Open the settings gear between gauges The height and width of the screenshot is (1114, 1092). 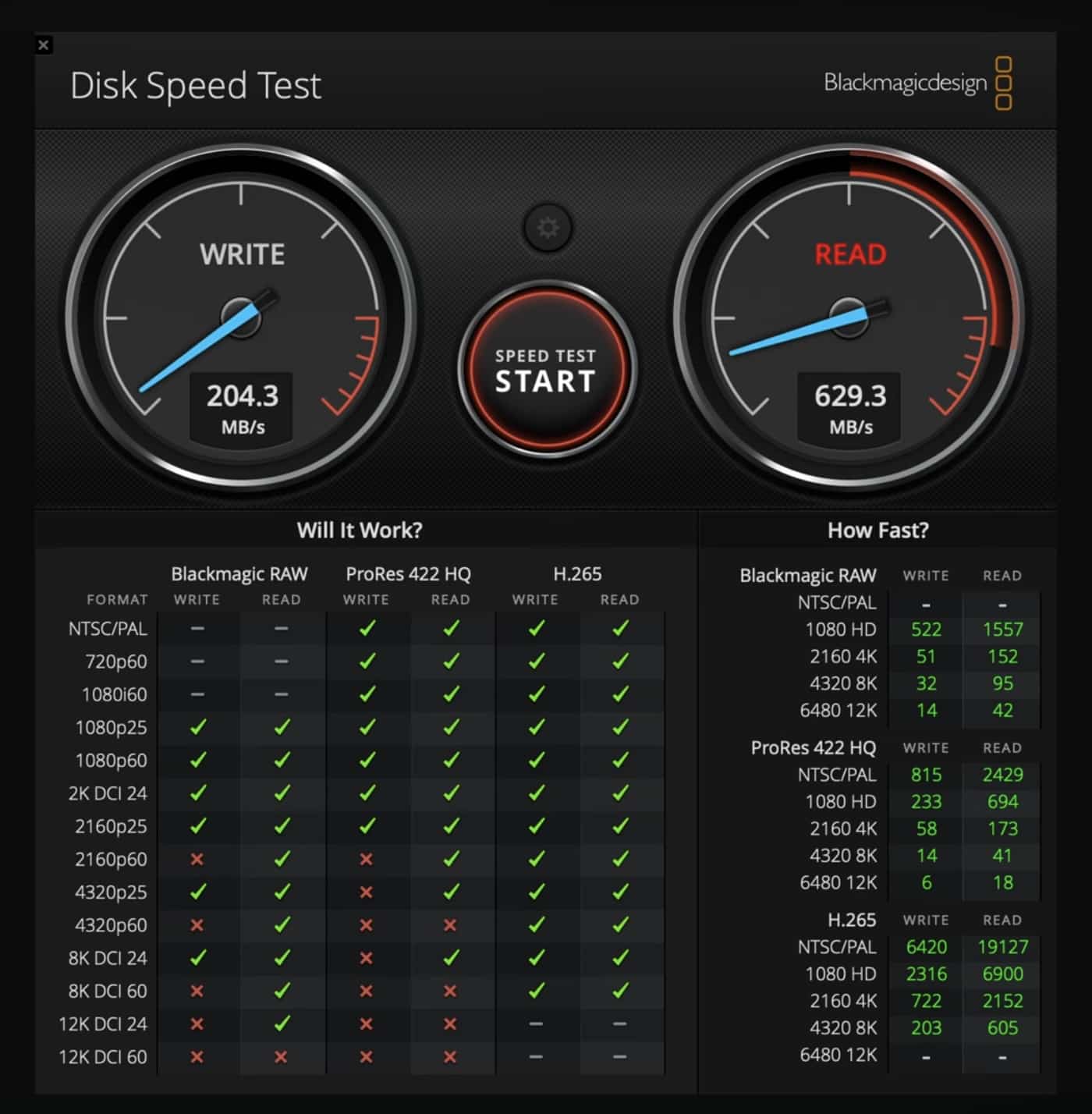click(x=548, y=228)
